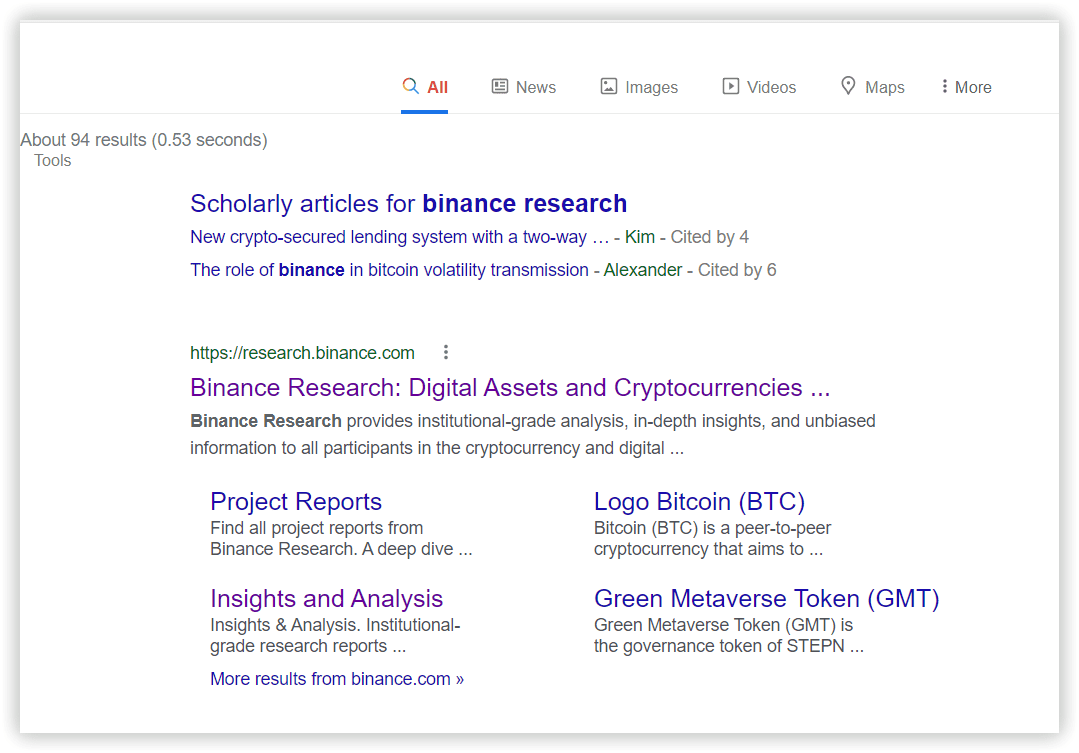Click the News newspaper icon
The height and width of the screenshot is (753, 1079).
500,87
